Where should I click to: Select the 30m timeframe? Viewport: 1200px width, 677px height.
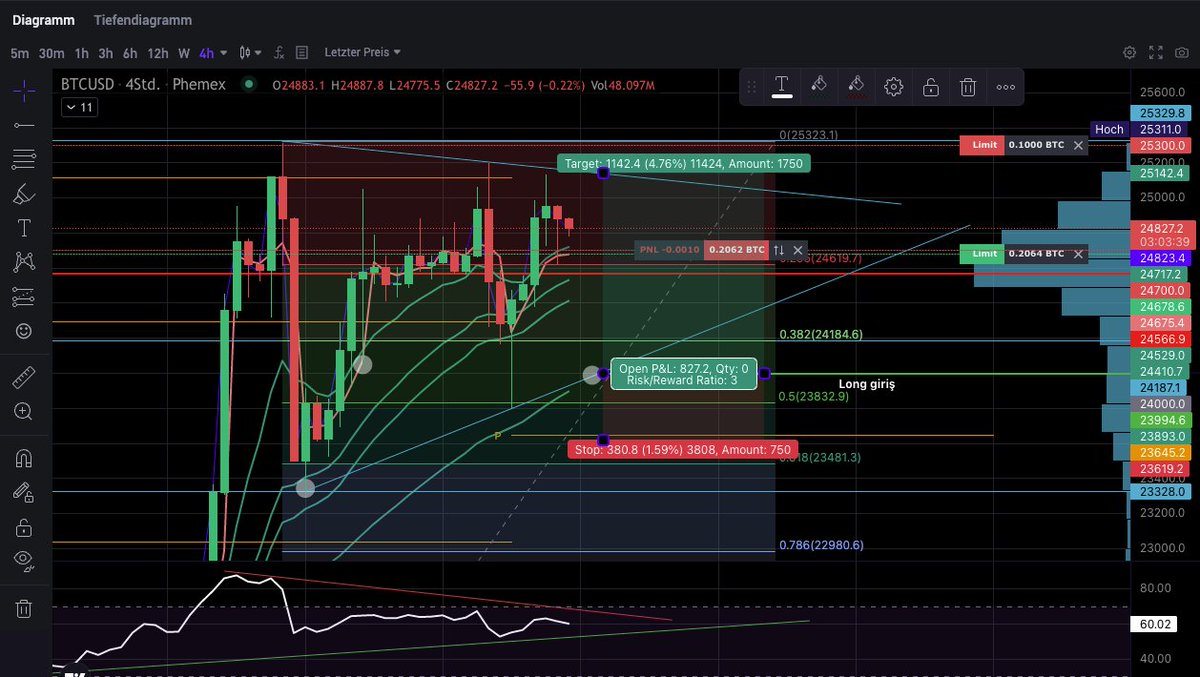51,52
